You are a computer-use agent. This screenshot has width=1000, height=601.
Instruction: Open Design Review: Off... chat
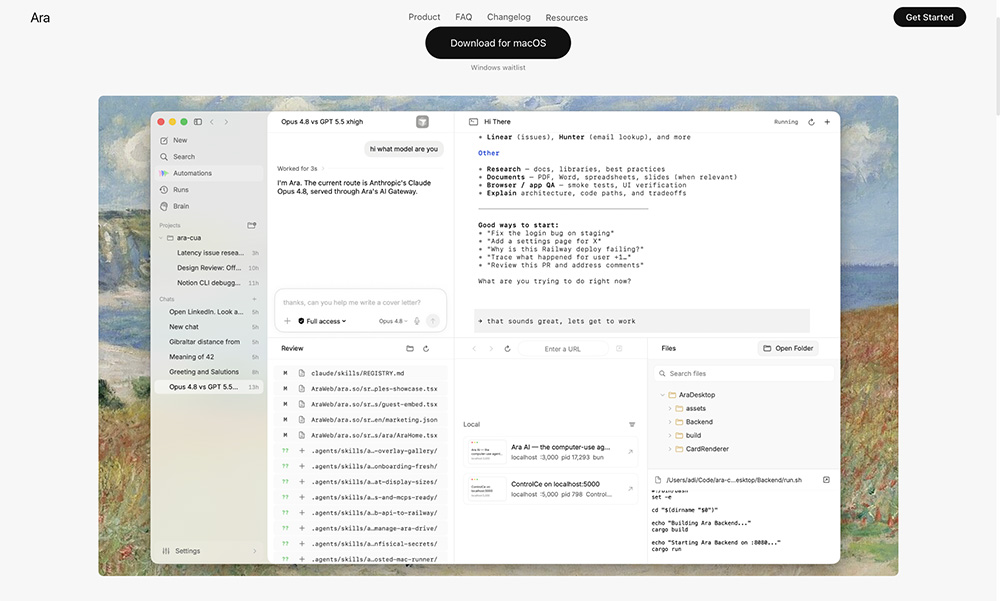click(209, 268)
